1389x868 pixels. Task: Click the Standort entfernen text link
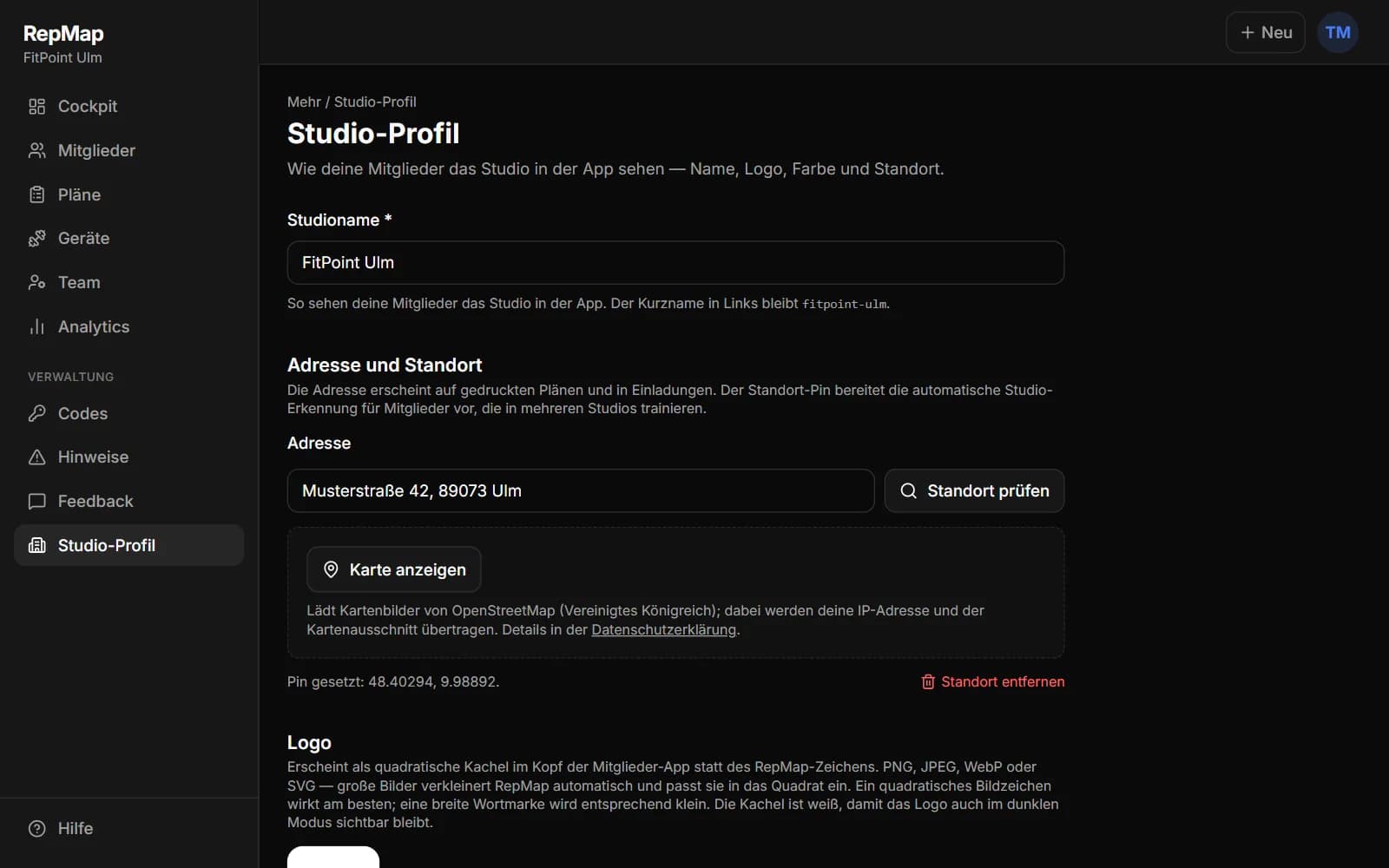pos(1003,681)
